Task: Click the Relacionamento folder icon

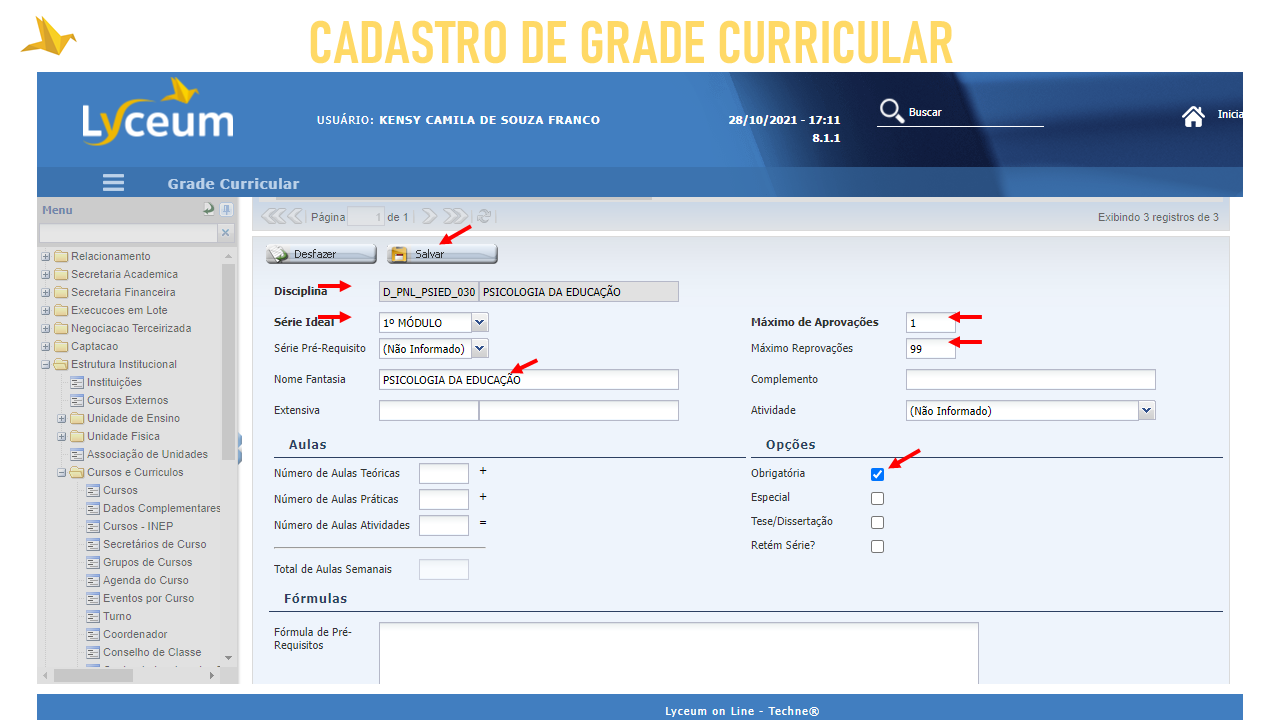Action: pos(61,257)
